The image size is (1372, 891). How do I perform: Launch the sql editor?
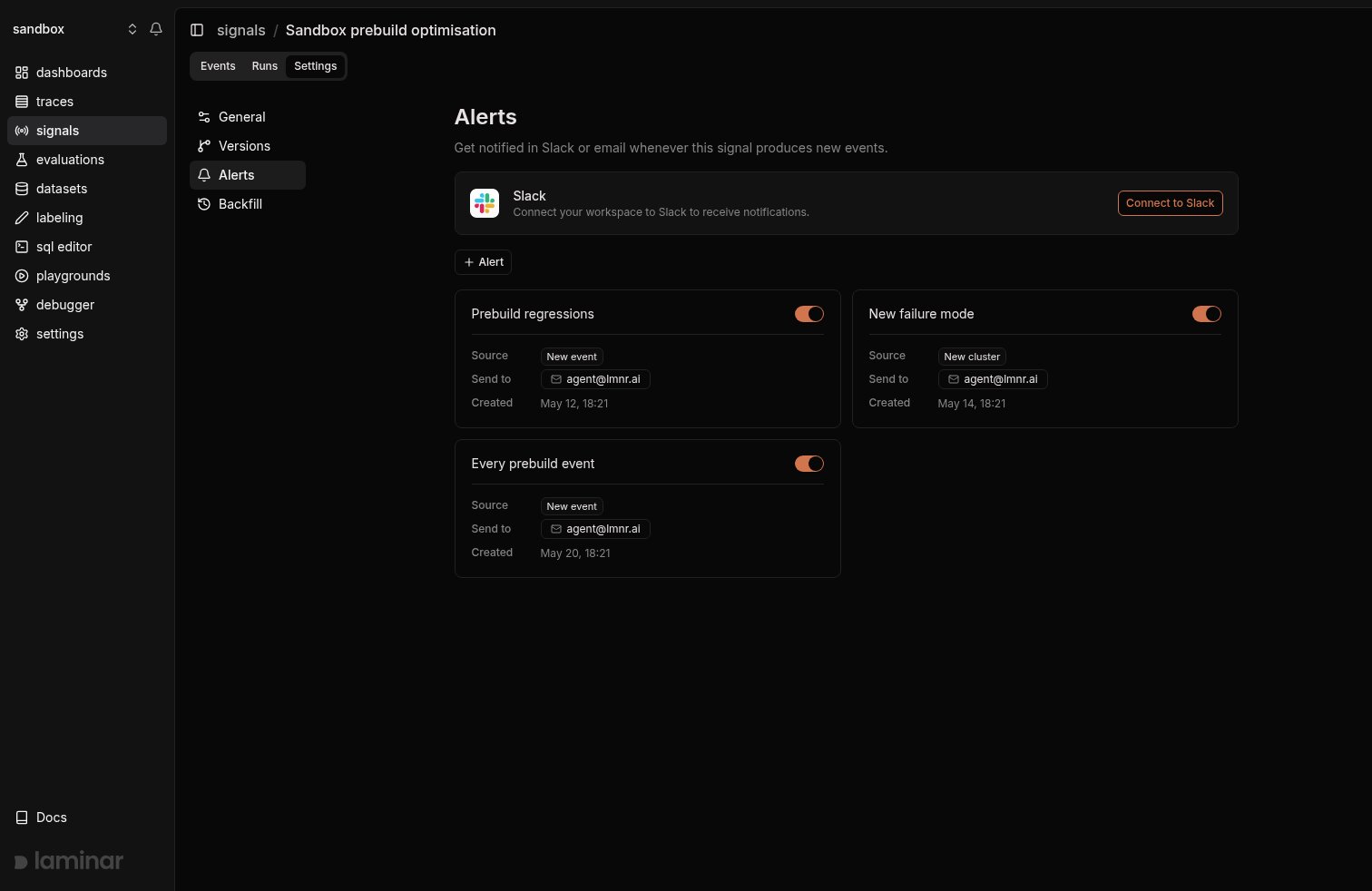pyautogui.click(x=87, y=247)
